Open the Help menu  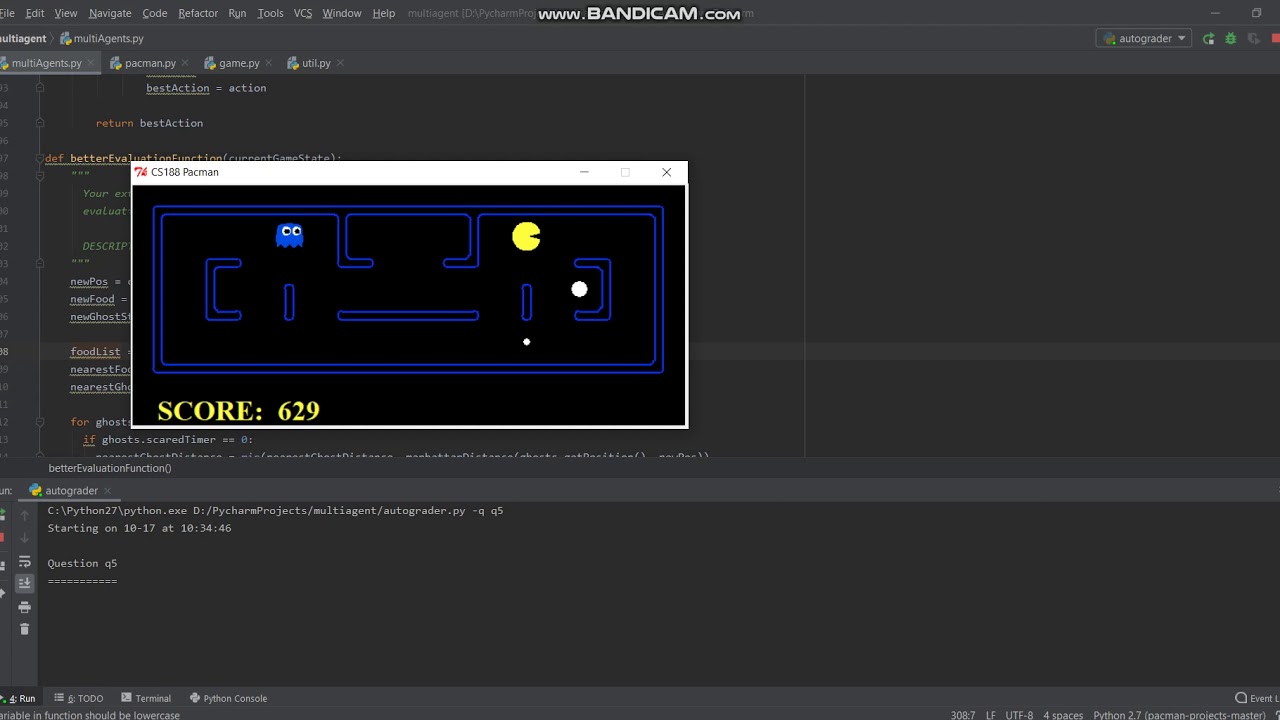384,13
